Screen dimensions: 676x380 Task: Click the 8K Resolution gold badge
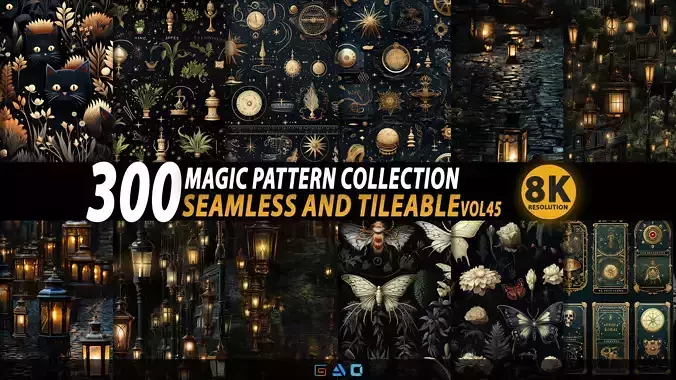click(x=549, y=192)
